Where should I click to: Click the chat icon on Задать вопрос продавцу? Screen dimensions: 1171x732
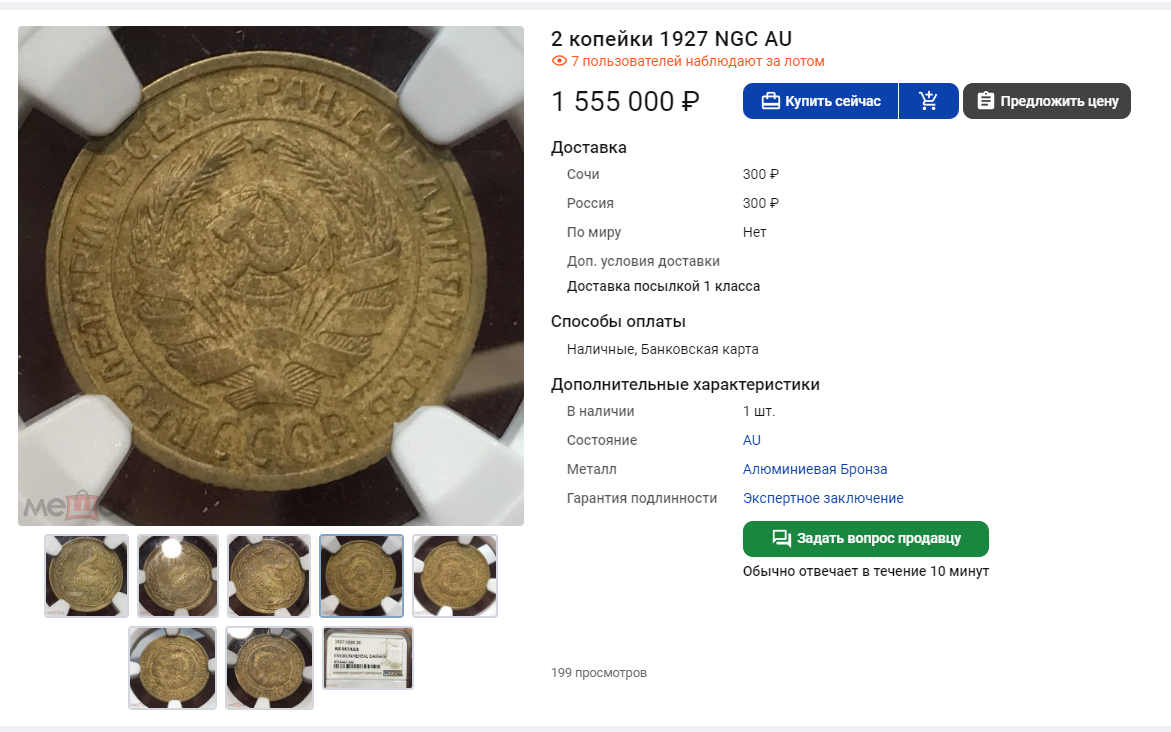click(x=781, y=539)
